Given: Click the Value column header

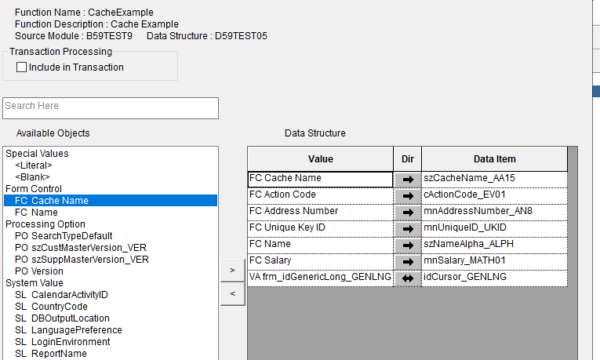Looking at the screenshot, I should [321, 159].
